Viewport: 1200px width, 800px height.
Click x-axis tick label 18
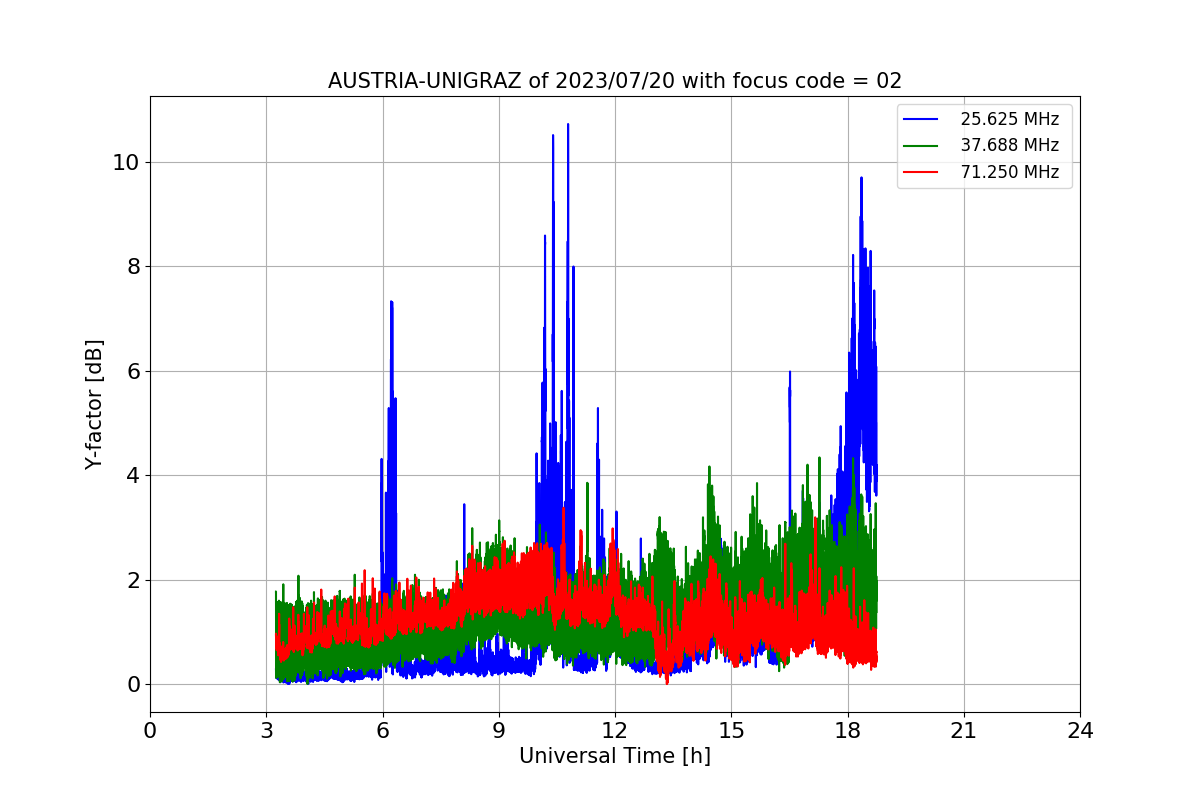click(848, 731)
